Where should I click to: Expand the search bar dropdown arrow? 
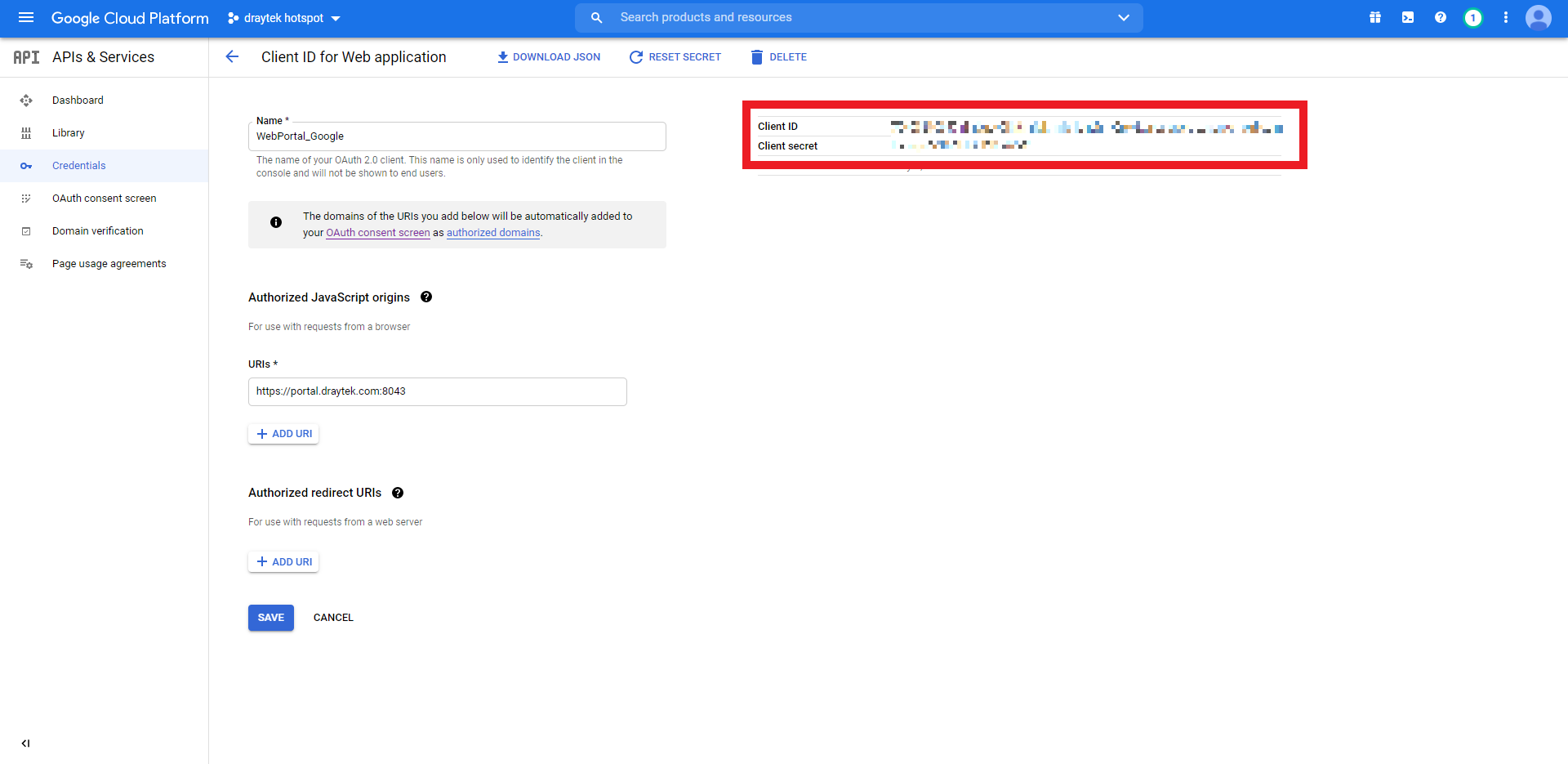[1124, 17]
